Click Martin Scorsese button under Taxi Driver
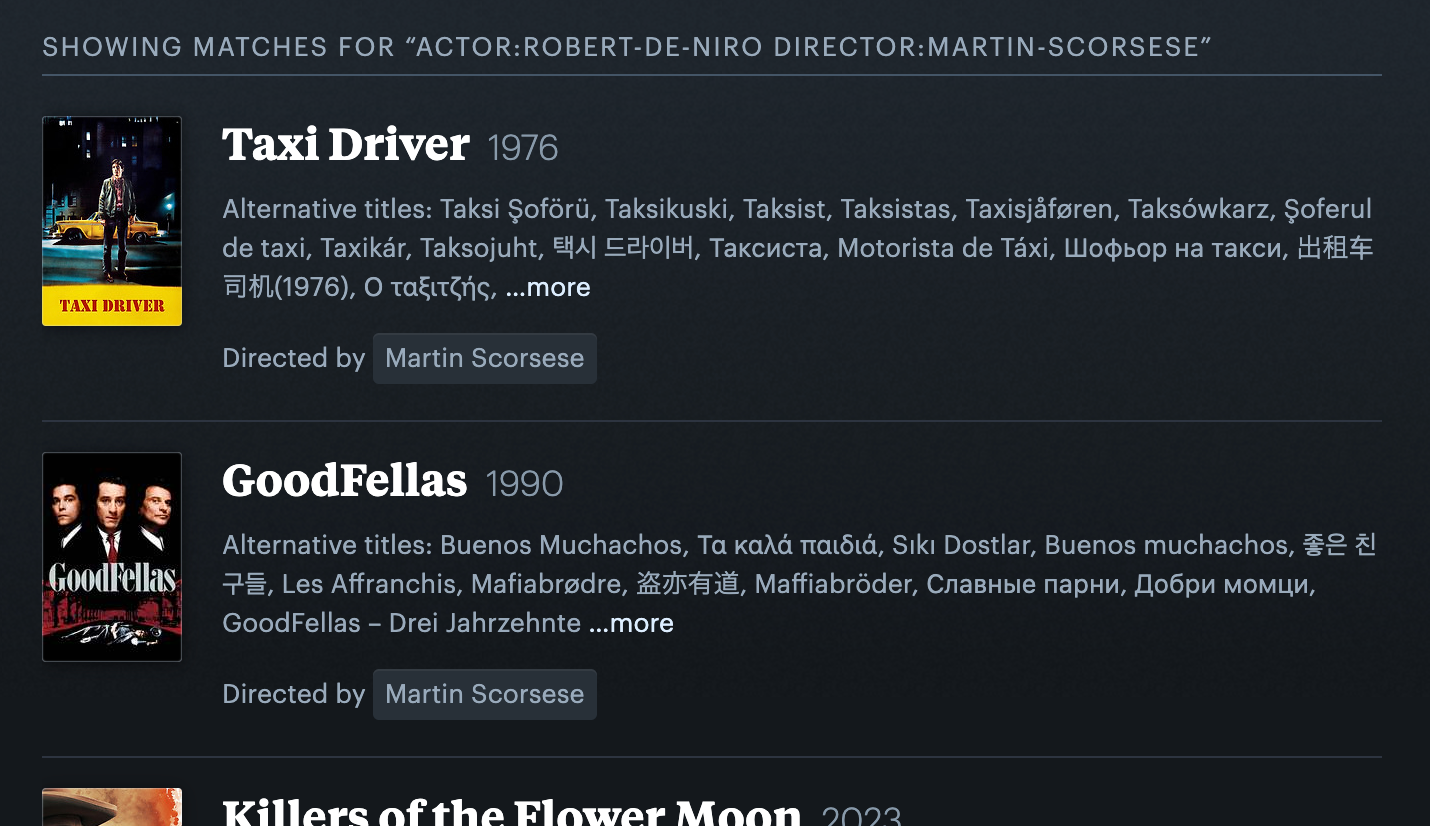1430x826 pixels. click(x=484, y=359)
